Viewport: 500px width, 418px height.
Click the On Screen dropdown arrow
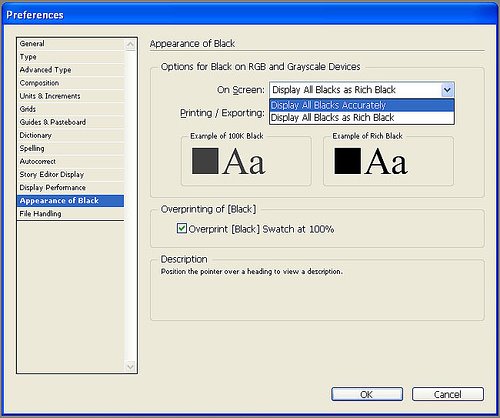click(447, 90)
